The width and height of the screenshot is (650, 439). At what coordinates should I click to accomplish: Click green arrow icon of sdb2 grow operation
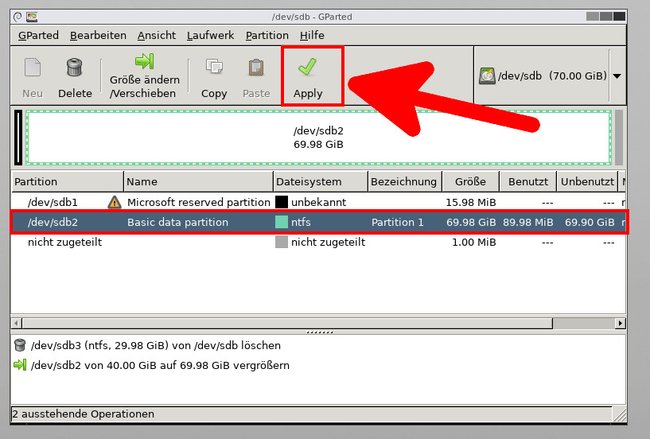click(20, 365)
